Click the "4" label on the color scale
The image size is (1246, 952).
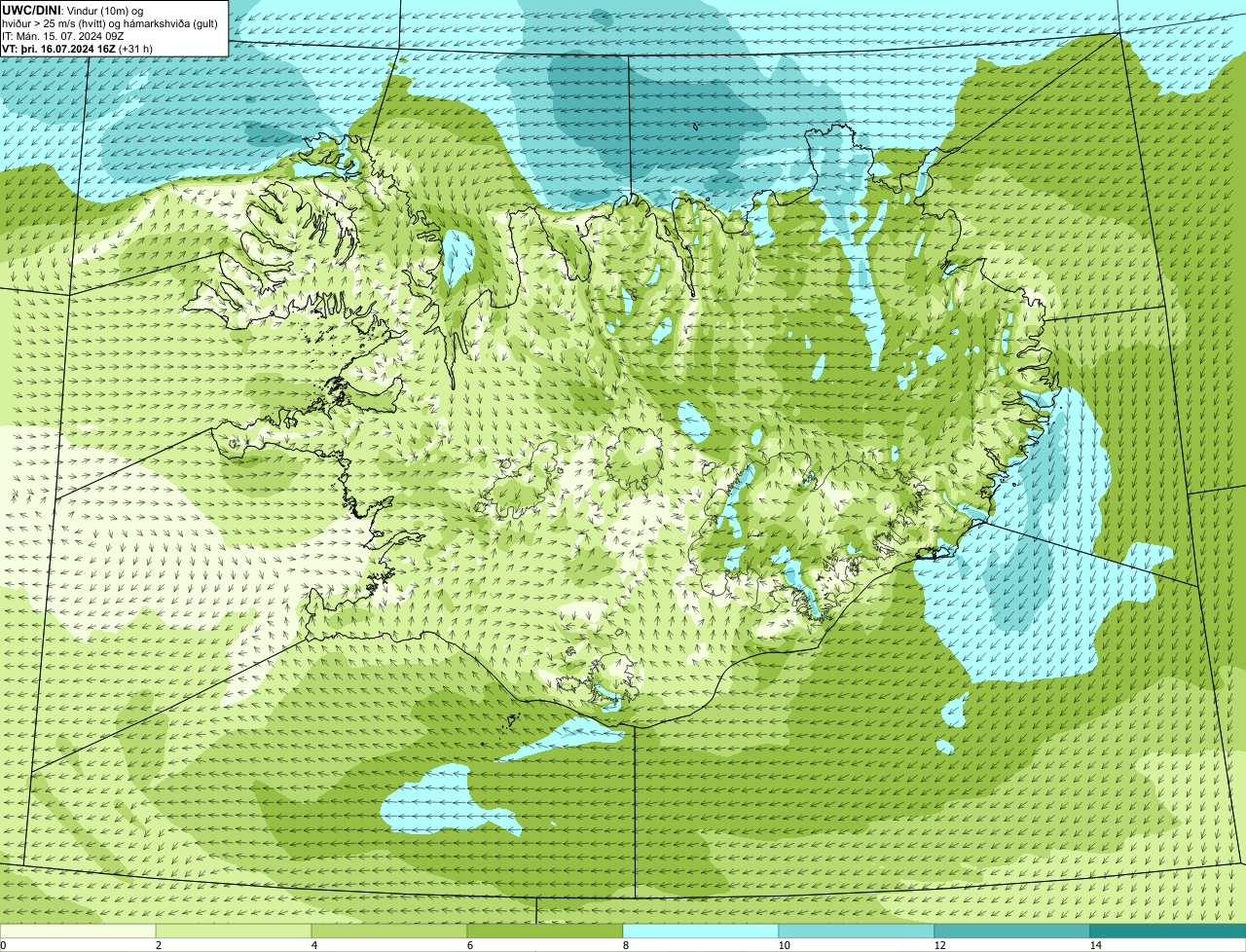313,945
